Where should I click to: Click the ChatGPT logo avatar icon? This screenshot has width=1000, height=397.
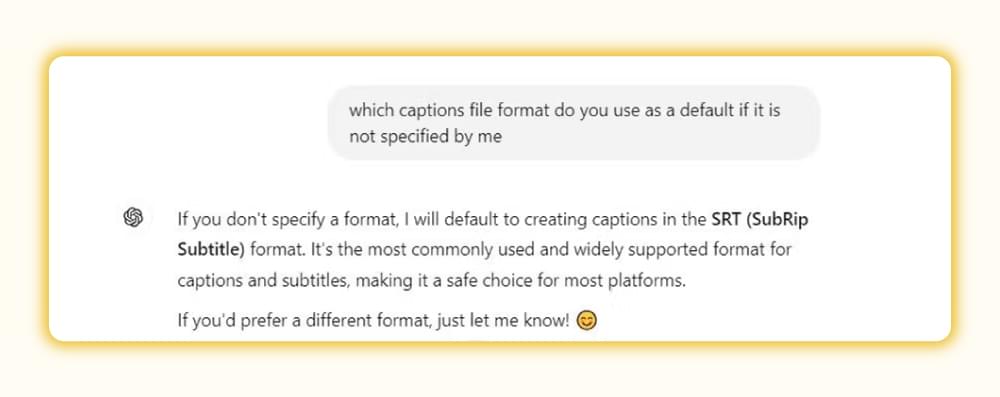coord(133,218)
